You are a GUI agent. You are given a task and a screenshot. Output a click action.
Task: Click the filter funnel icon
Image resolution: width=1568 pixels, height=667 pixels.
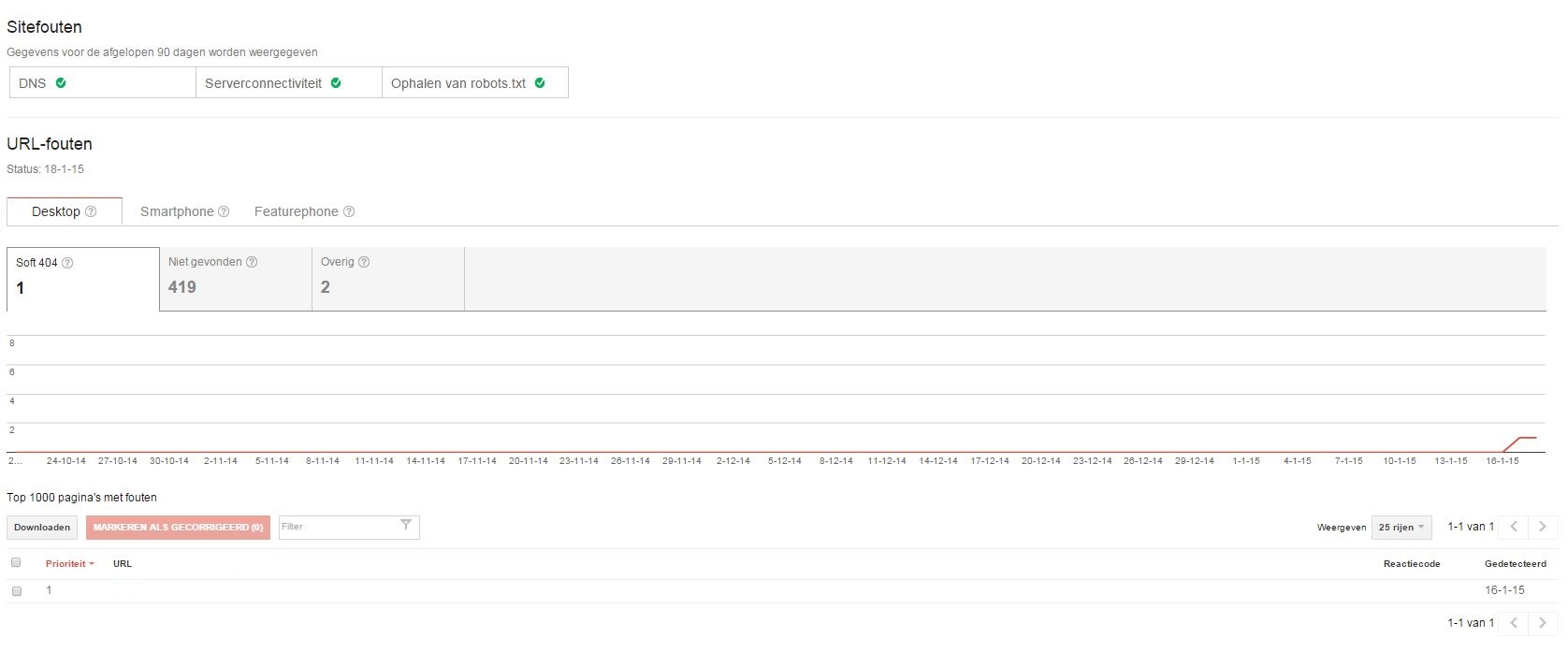pos(405,526)
